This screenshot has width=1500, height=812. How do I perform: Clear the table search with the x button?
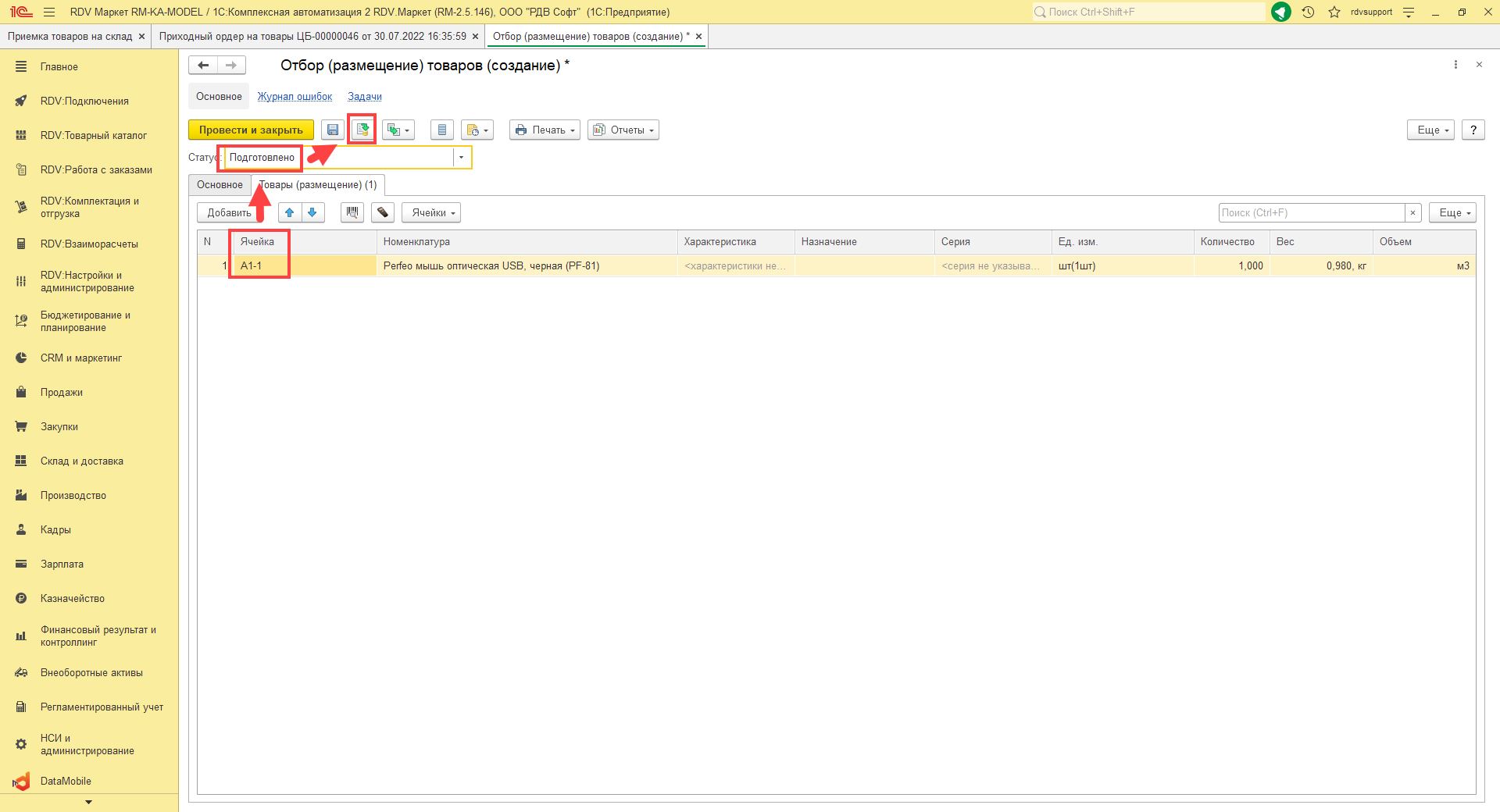coord(1412,212)
